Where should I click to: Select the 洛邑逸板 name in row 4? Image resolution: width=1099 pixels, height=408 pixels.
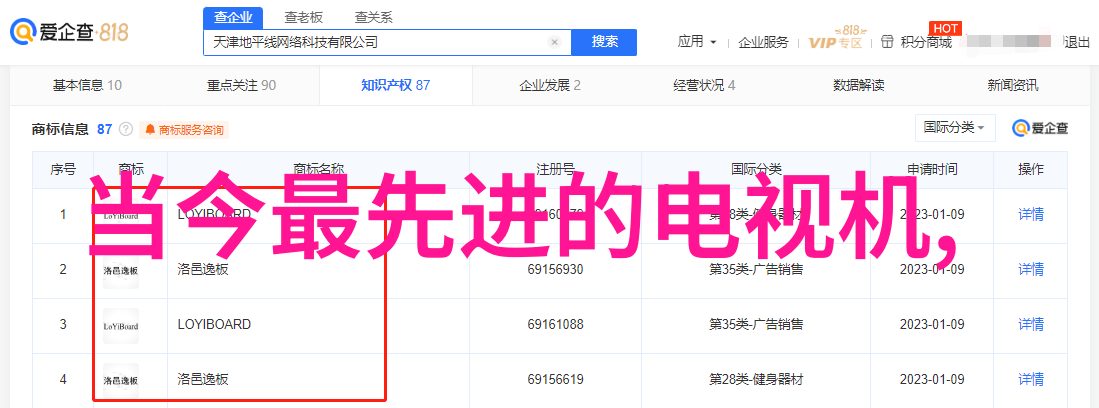[x=203, y=380]
